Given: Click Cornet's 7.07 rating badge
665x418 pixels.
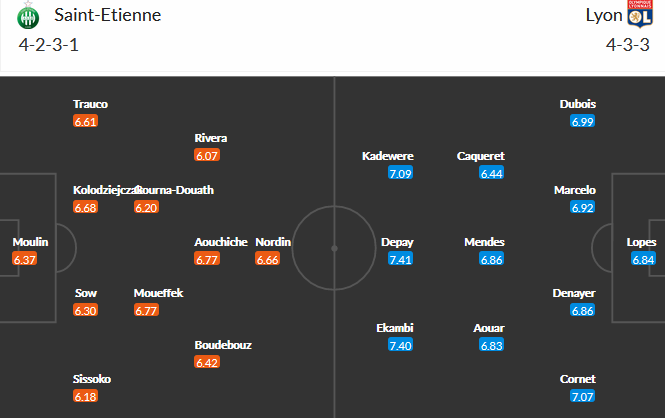Looking at the screenshot, I should (583, 398).
